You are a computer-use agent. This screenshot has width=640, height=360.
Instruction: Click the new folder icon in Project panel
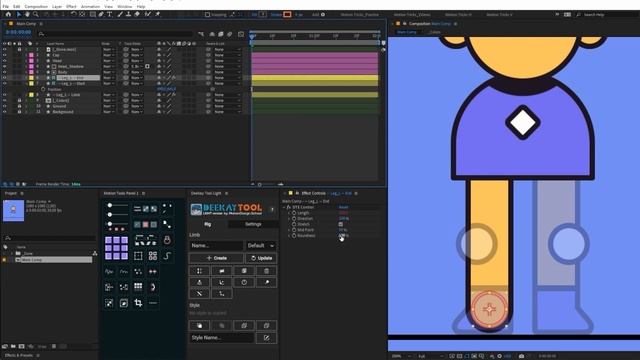coord(13,347)
